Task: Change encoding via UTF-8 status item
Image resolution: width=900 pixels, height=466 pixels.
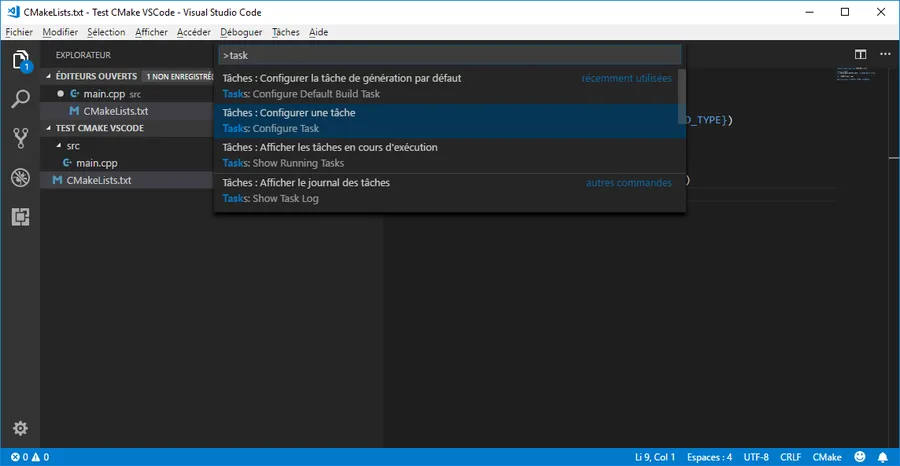Action: click(x=756, y=457)
